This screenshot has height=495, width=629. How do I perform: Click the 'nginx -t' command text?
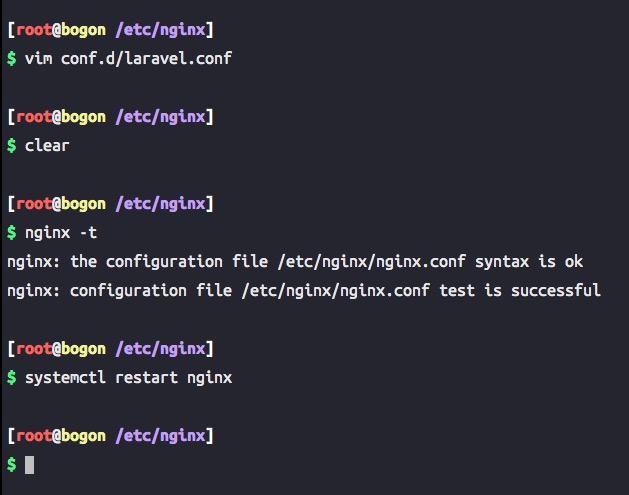click(61, 233)
